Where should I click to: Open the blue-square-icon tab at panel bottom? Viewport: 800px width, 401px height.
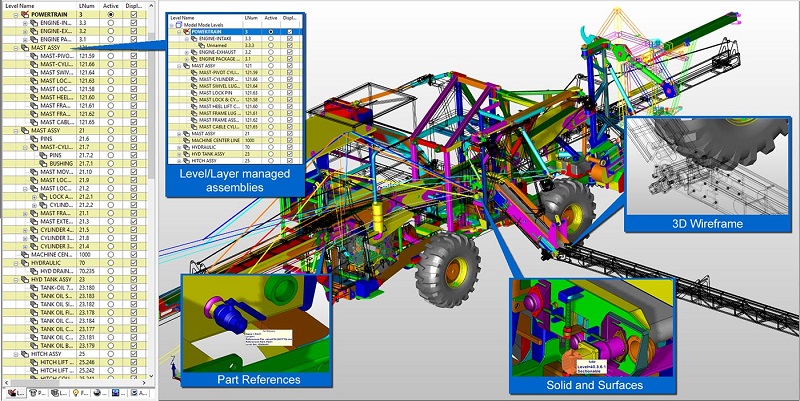[x=118, y=393]
